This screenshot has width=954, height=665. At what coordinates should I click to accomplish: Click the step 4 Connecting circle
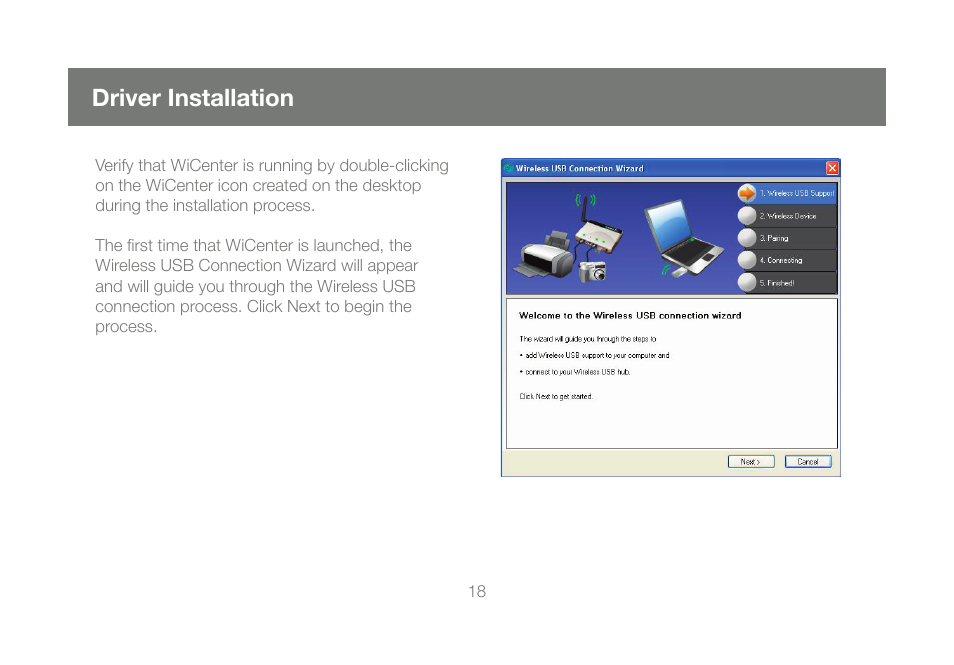point(747,260)
